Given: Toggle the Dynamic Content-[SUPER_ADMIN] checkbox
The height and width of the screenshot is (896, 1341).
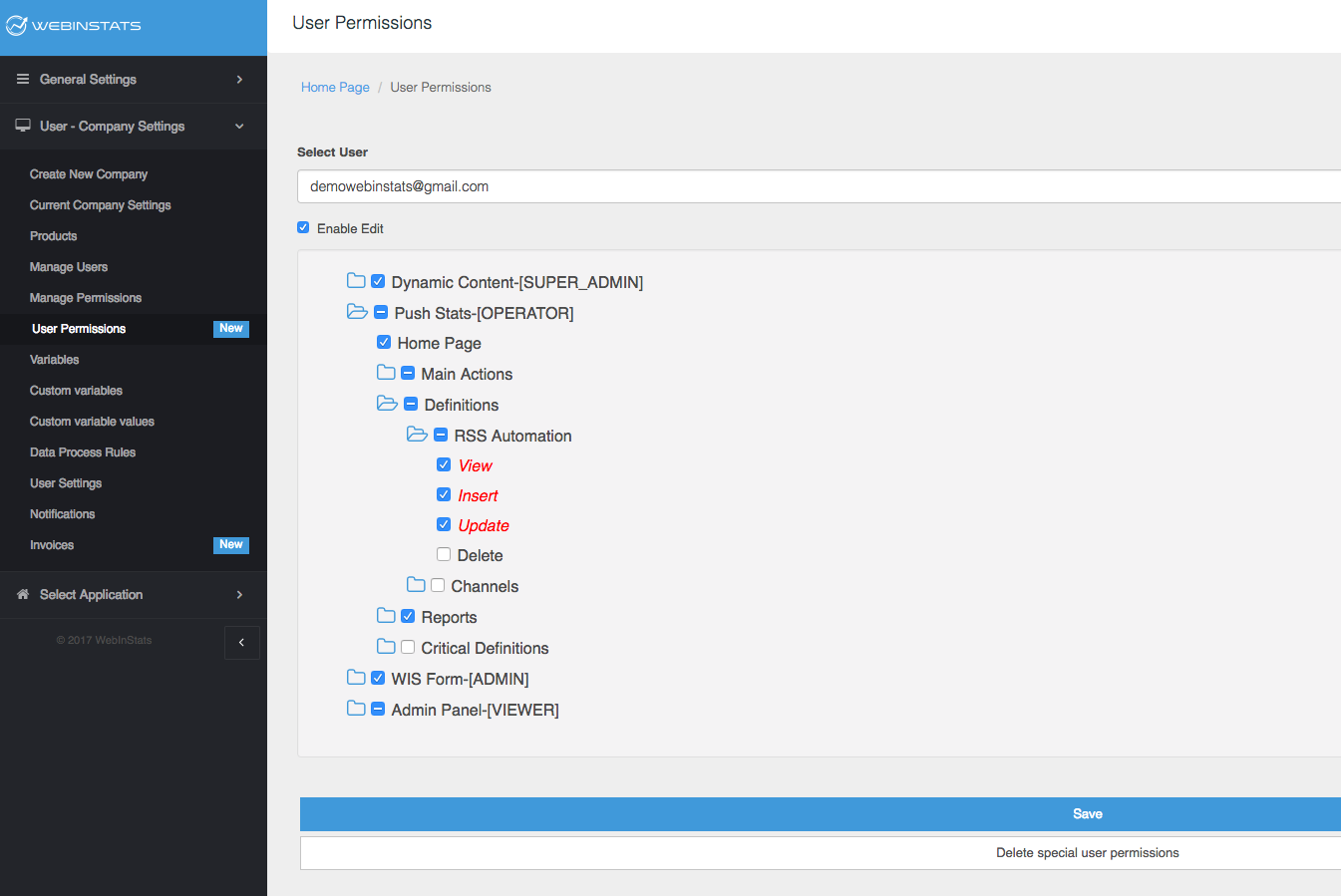Looking at the screenshot, I should tap(378, 281).
